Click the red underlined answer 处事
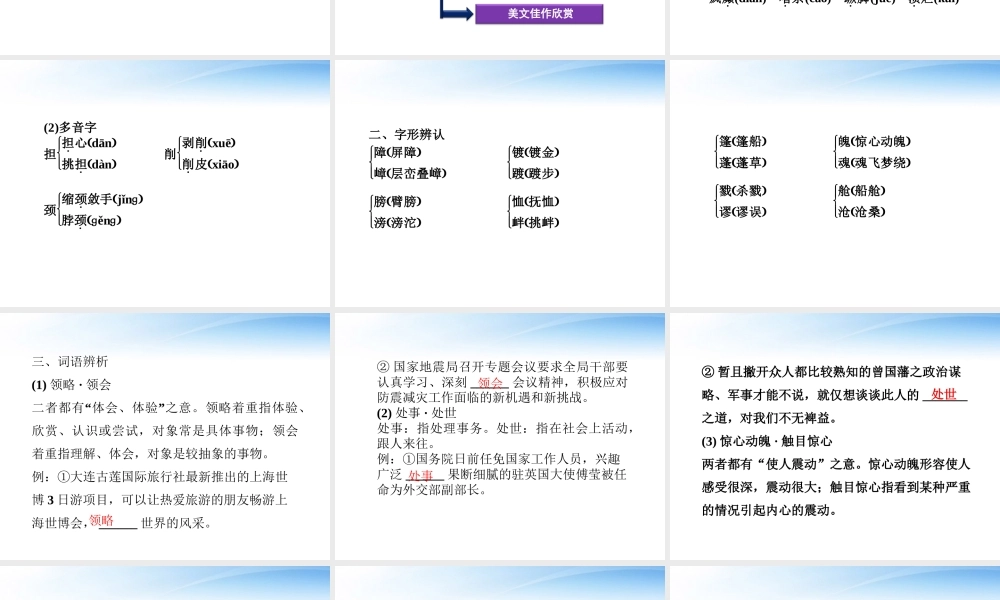The height and width of the screenshot is (600, 1000). (421, 475)
